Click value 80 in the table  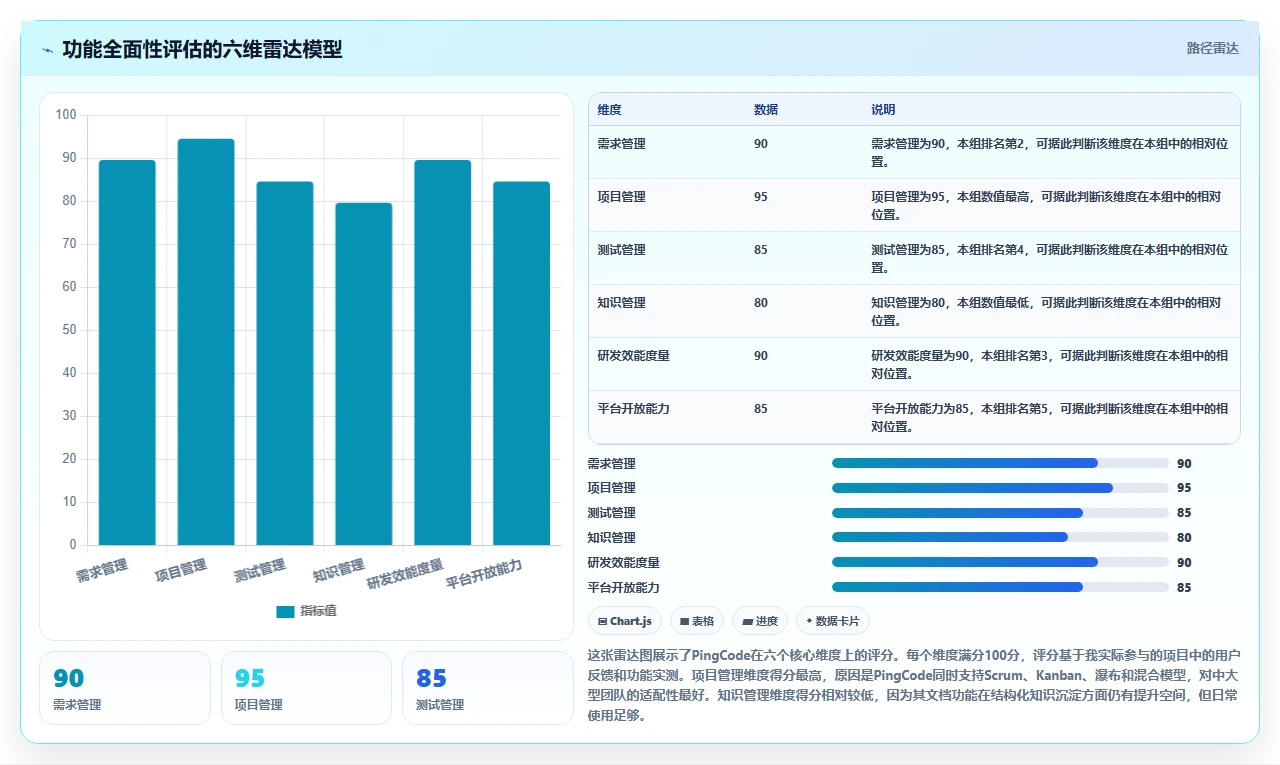point(761,303)
